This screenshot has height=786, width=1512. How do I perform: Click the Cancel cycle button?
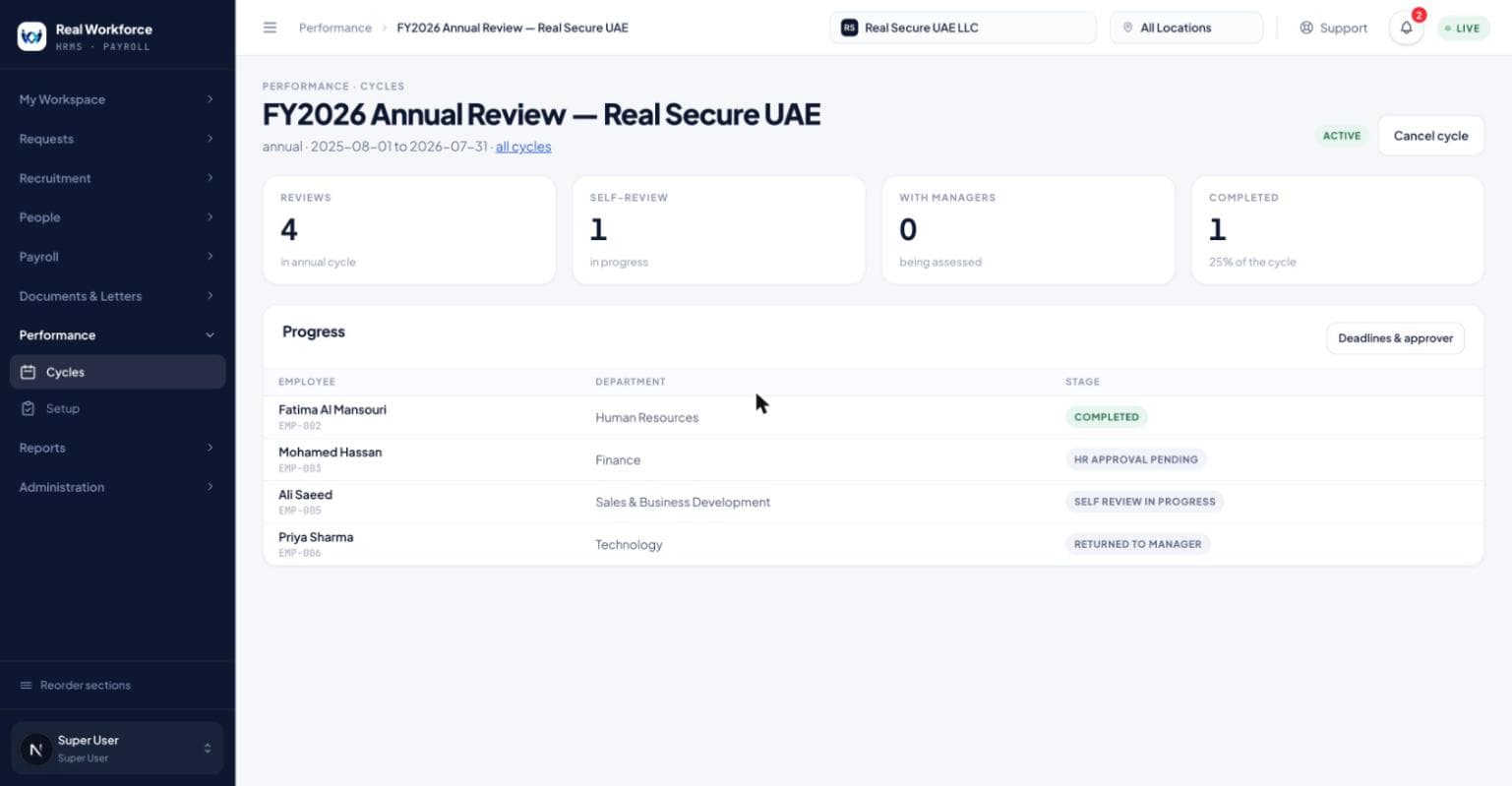(1430, 136)
